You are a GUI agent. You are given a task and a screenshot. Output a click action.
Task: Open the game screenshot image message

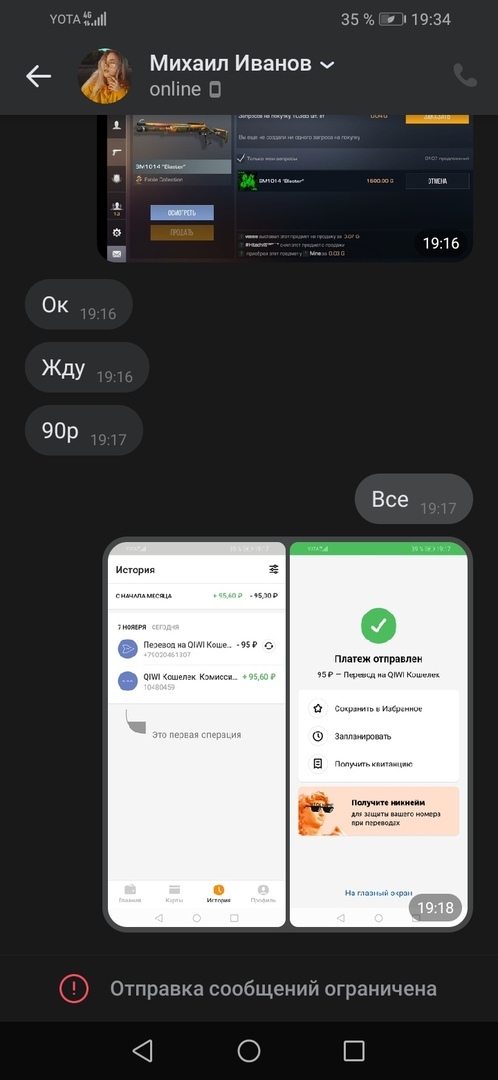click(285, 188)
